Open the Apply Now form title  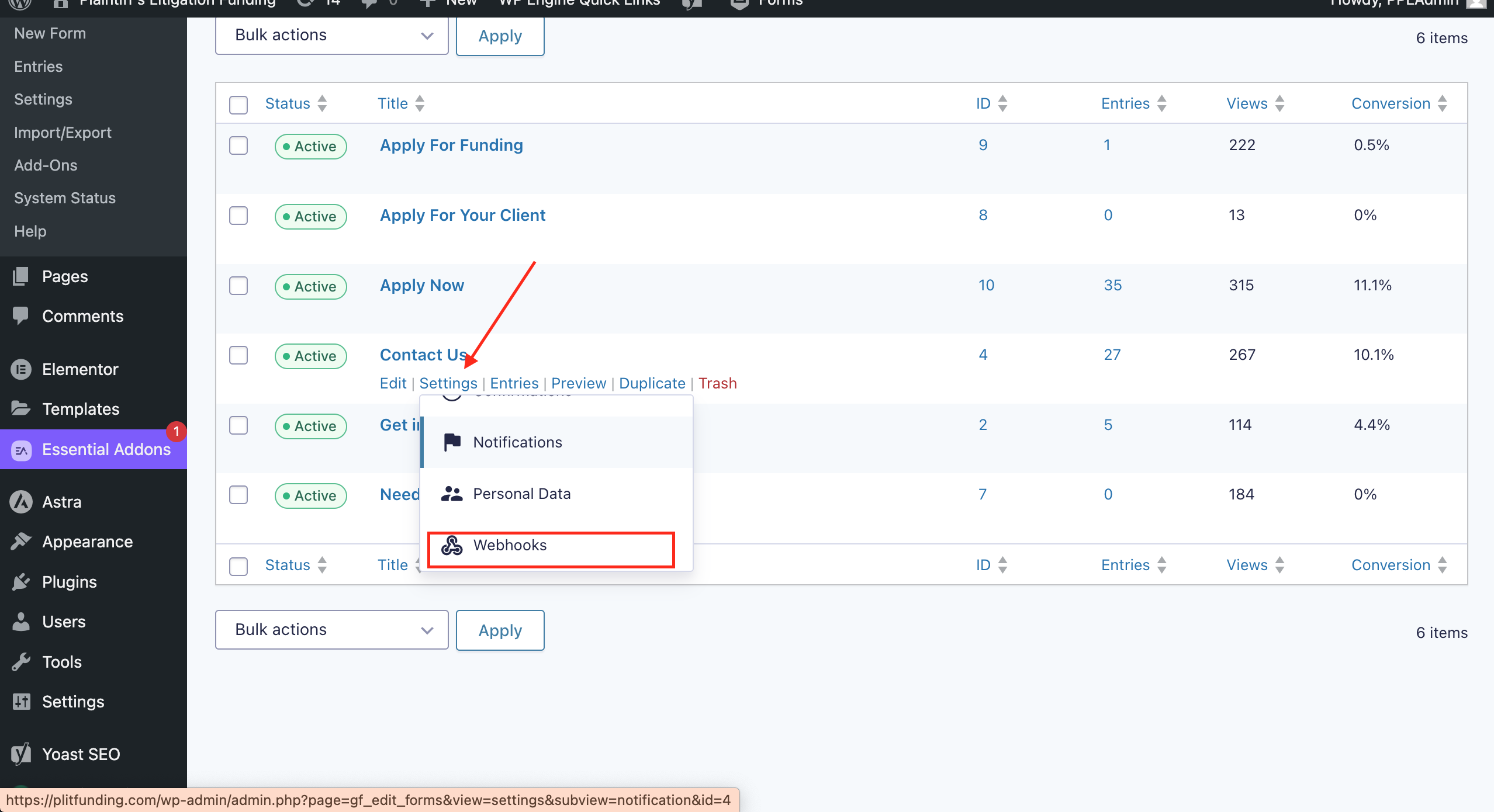(x=421, y=285)
